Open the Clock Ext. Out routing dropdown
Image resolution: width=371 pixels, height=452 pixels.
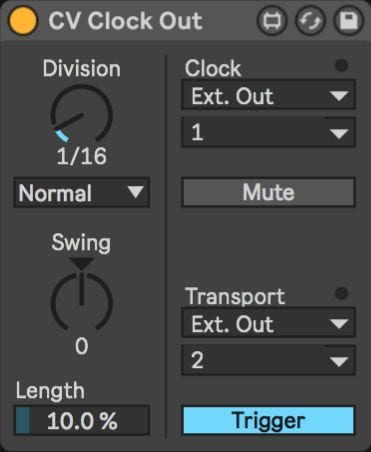[269, 95]
